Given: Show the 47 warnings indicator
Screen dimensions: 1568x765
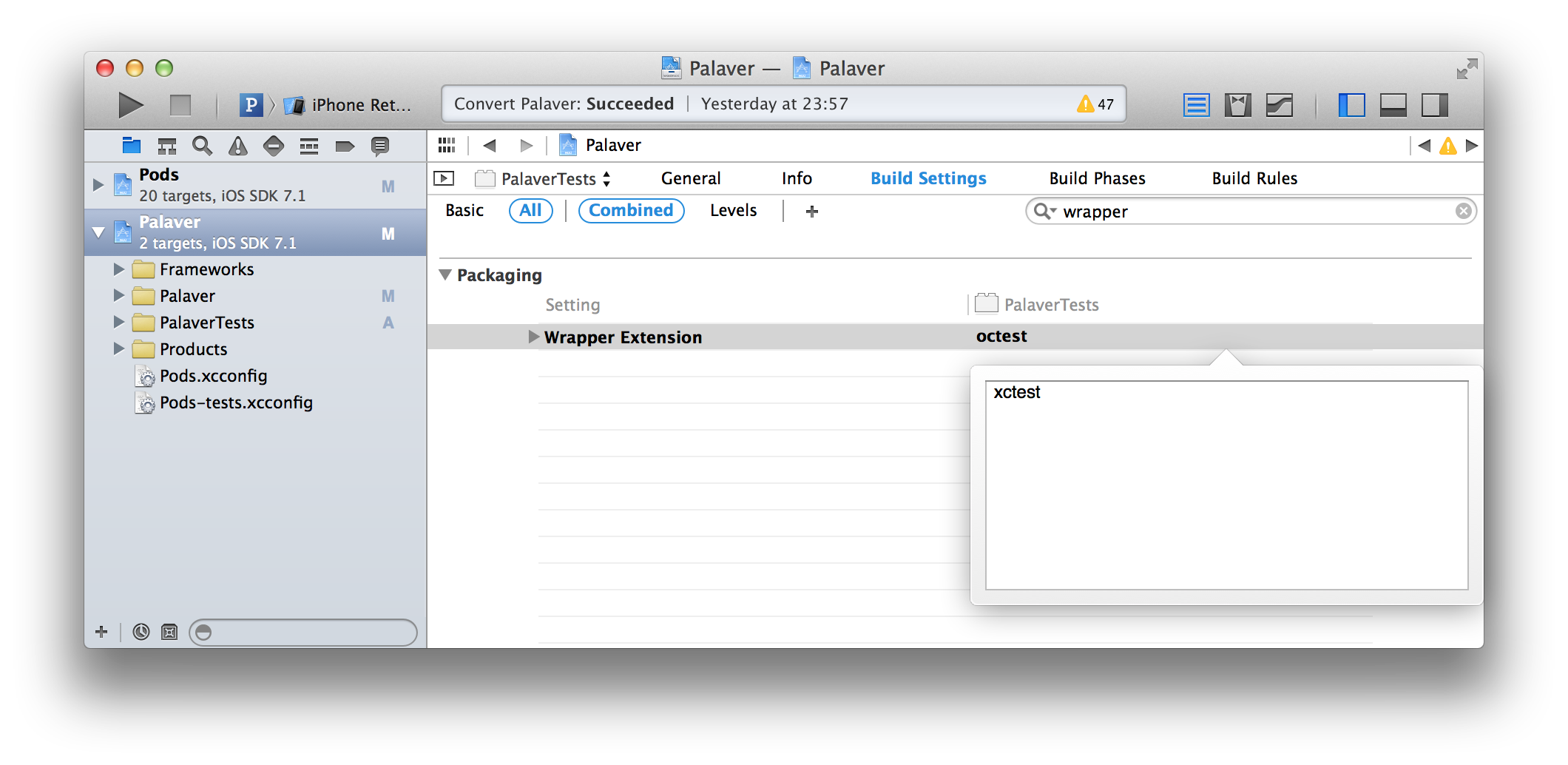Looking at the screenshot, I should coord(1095,104).
